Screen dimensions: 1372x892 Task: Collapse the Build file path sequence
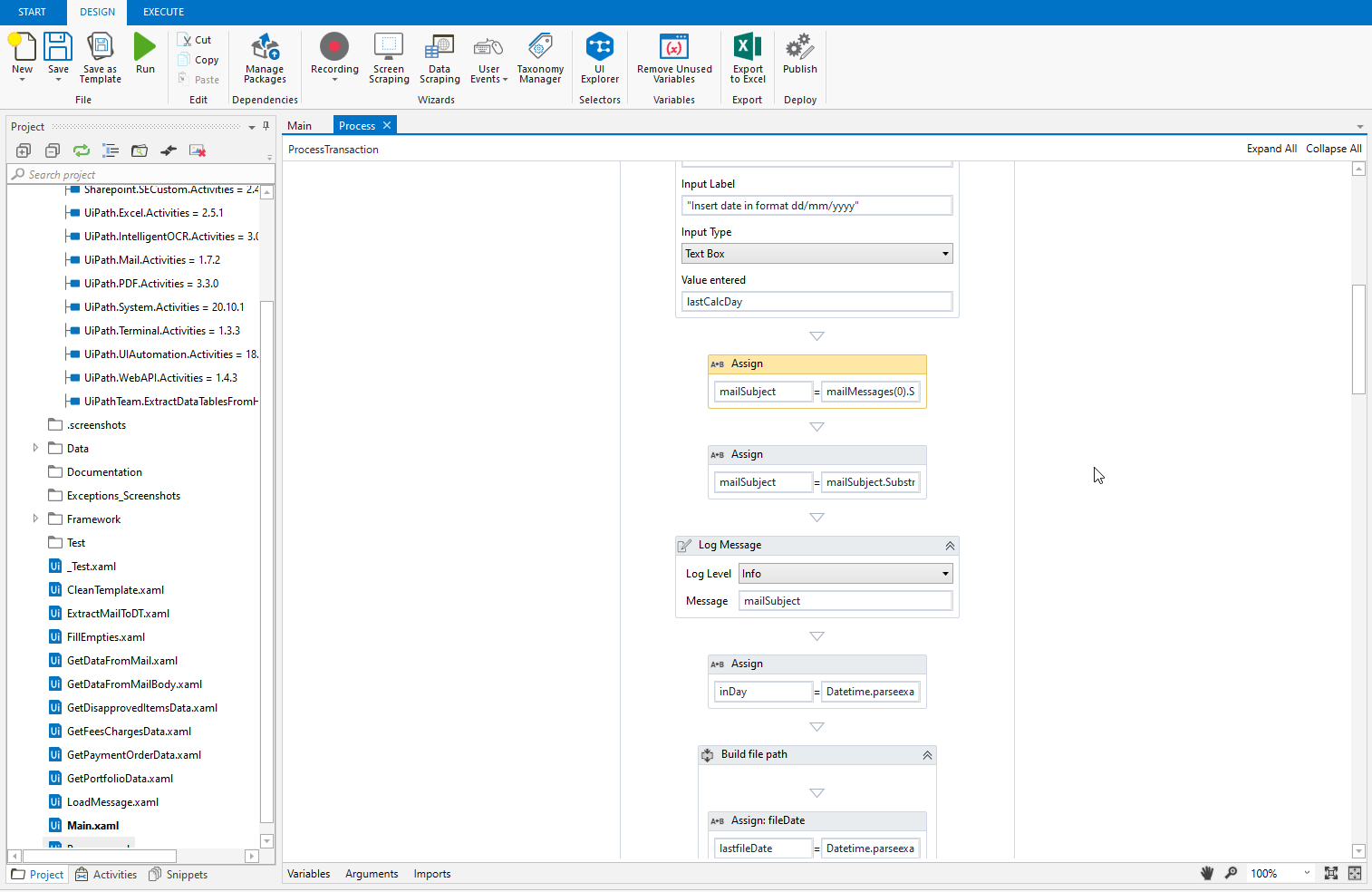[x=927, y=755]
